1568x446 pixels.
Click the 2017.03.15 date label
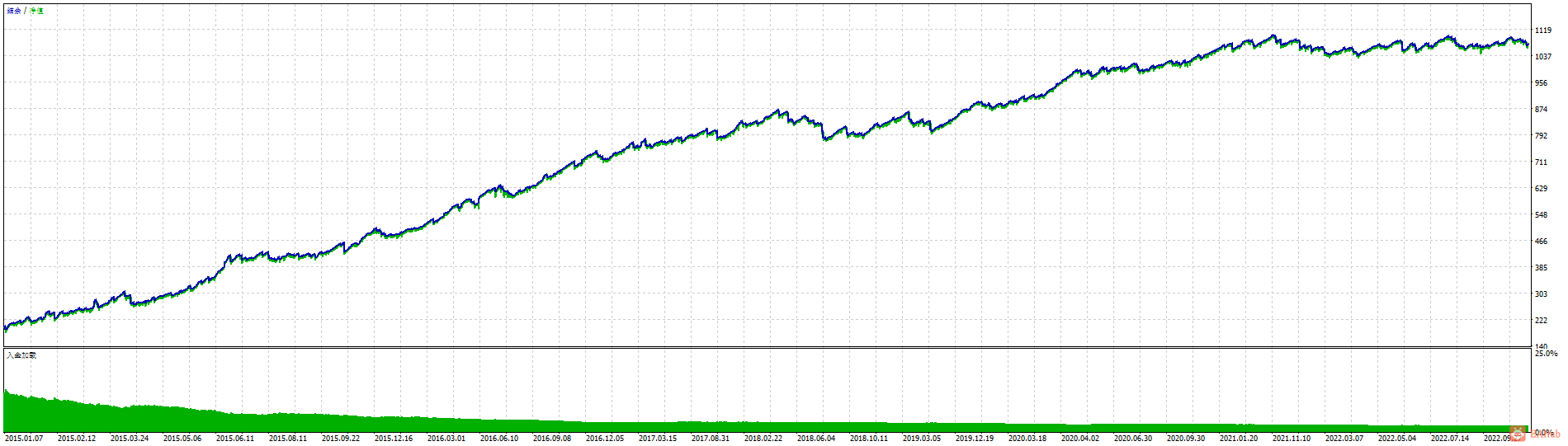(x=658, y=439)
